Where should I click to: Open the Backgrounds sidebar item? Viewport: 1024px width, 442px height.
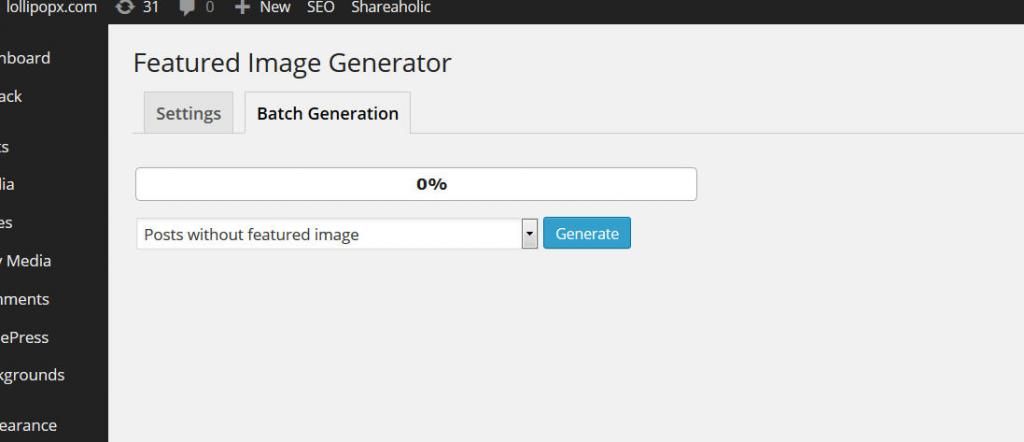[x=32, y=375]
